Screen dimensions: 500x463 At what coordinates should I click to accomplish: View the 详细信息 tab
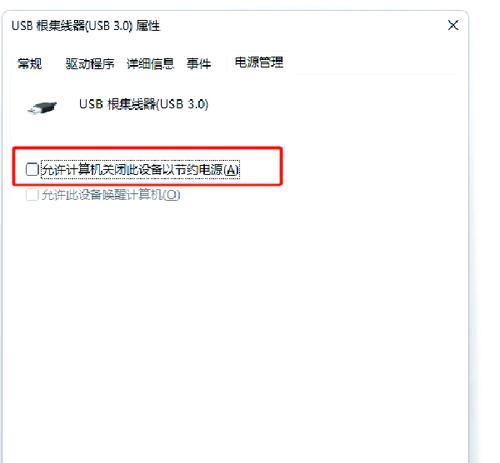click(150, 63)
